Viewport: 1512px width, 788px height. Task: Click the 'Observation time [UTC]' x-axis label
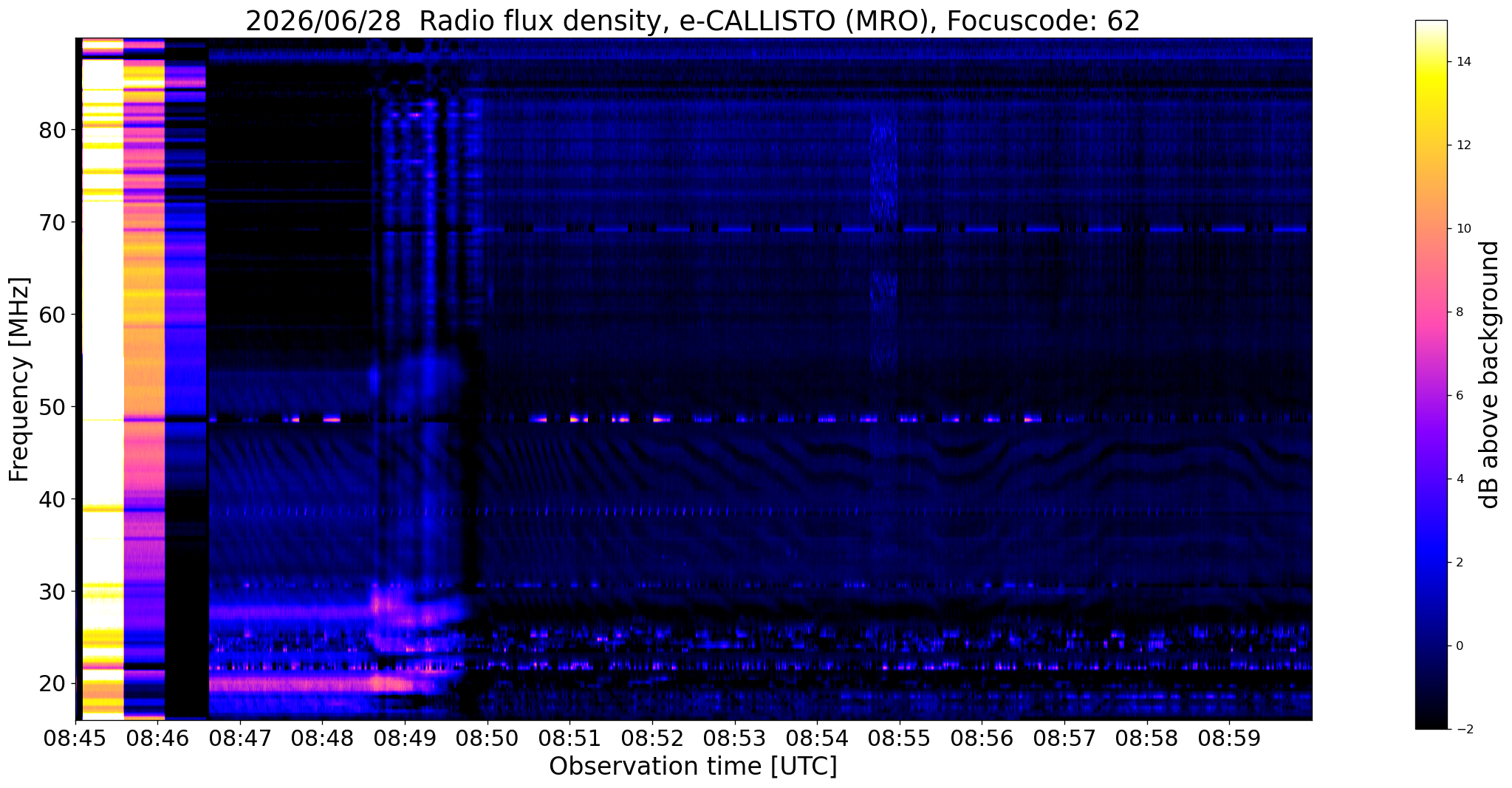(x=693, y=766)
